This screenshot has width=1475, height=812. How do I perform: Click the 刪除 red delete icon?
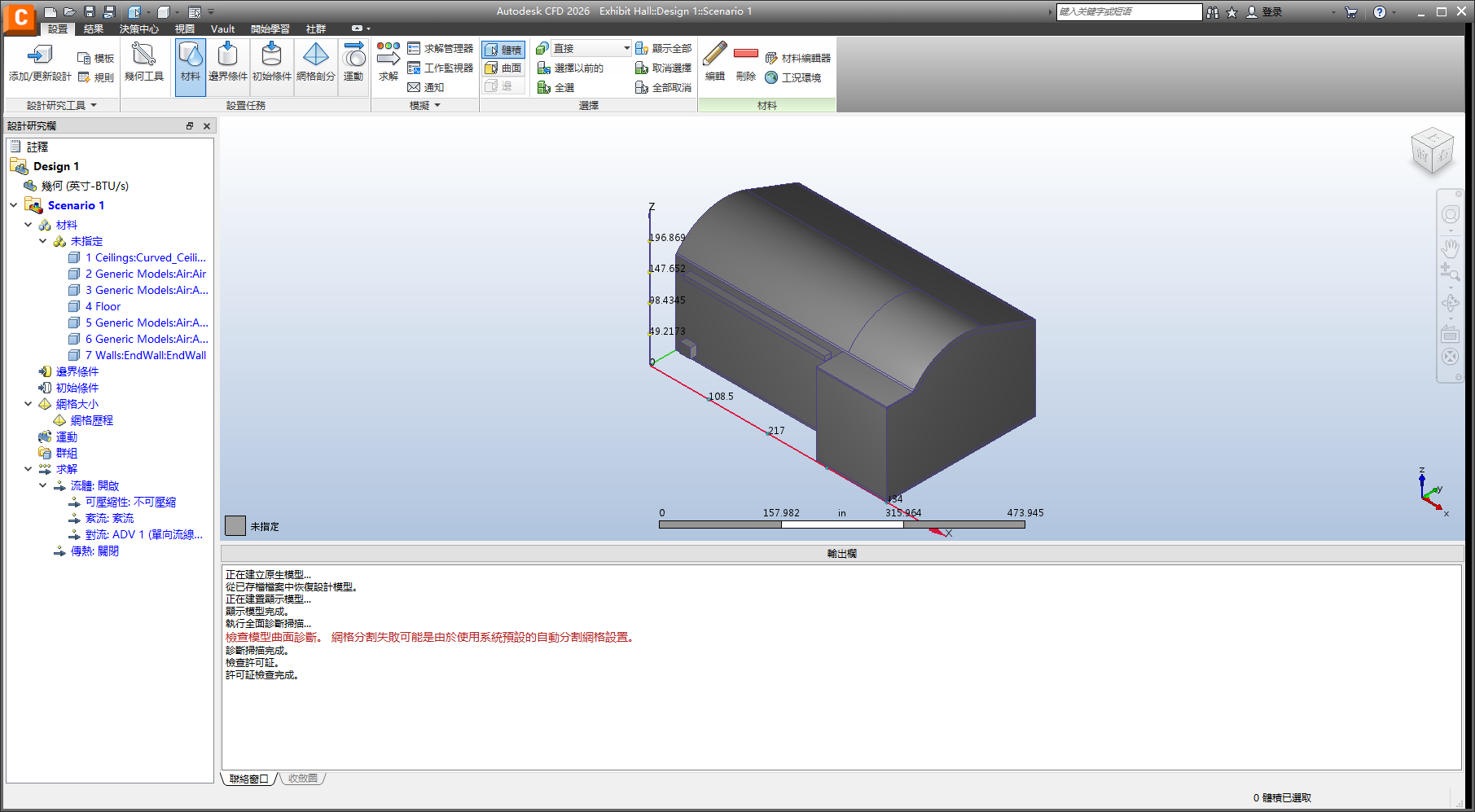tap(745, 54)
